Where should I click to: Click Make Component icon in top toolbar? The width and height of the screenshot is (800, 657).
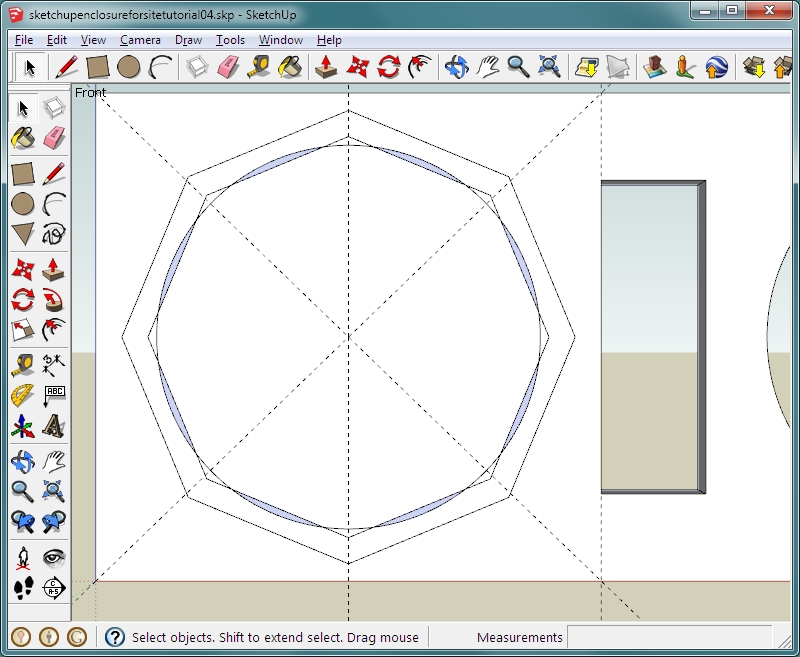click(x=197, y=67)
